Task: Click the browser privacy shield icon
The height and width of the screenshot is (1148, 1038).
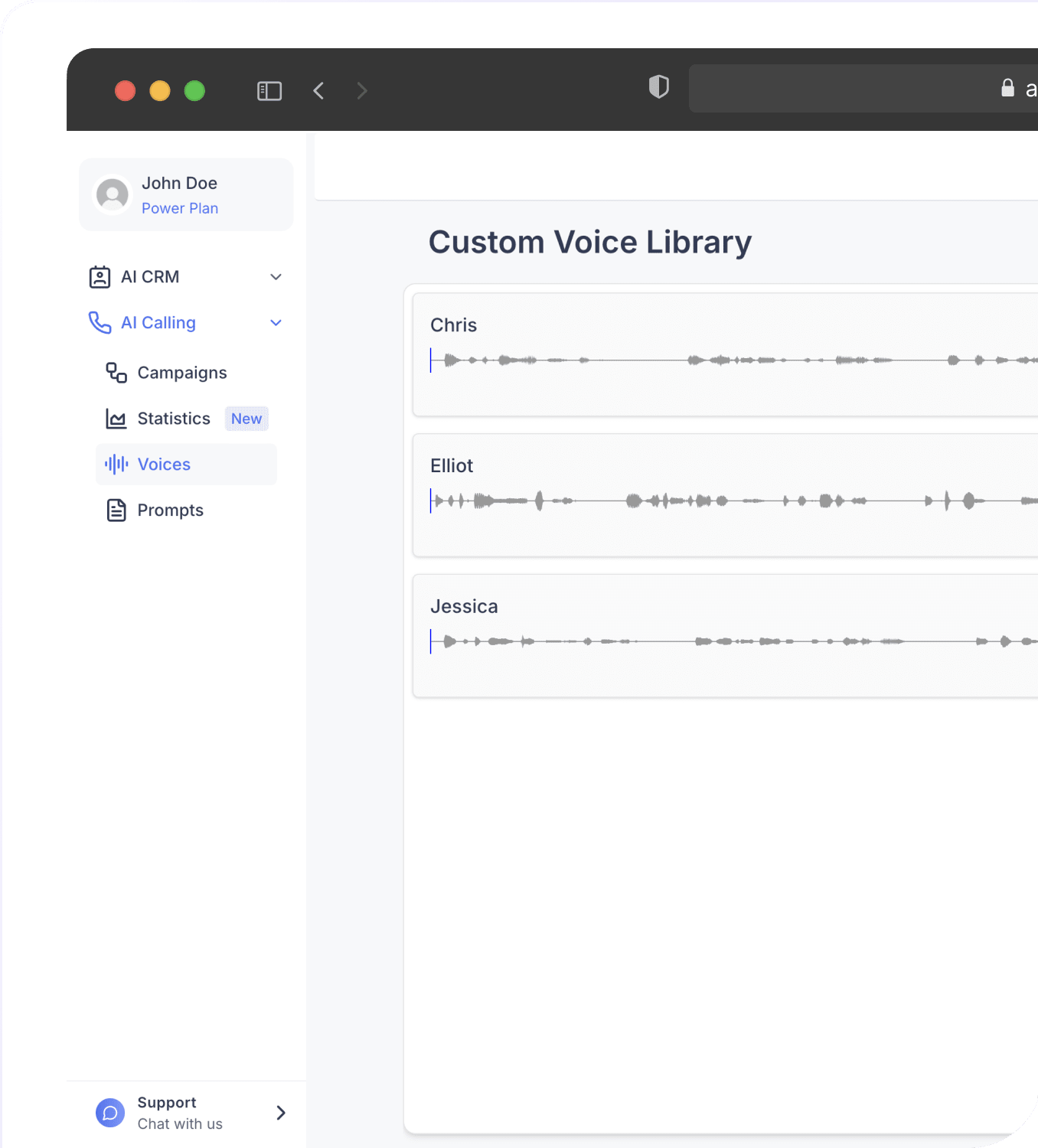Action: pos(659,87)
